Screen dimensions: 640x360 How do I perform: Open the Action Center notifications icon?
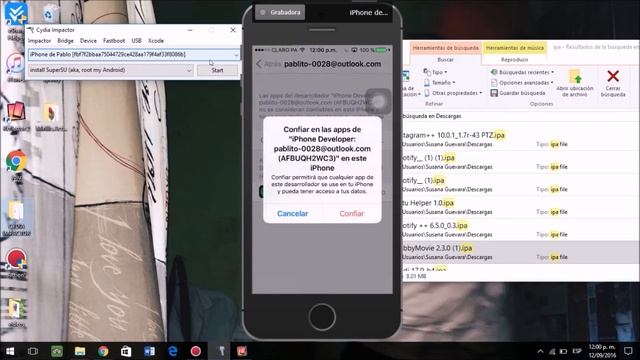tap(629, 351)
